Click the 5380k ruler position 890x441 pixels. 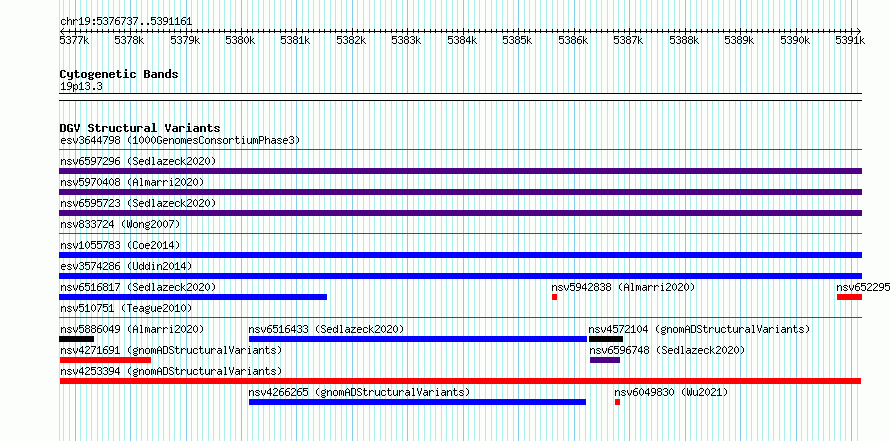pyautogui.click(x=240, y=40)
